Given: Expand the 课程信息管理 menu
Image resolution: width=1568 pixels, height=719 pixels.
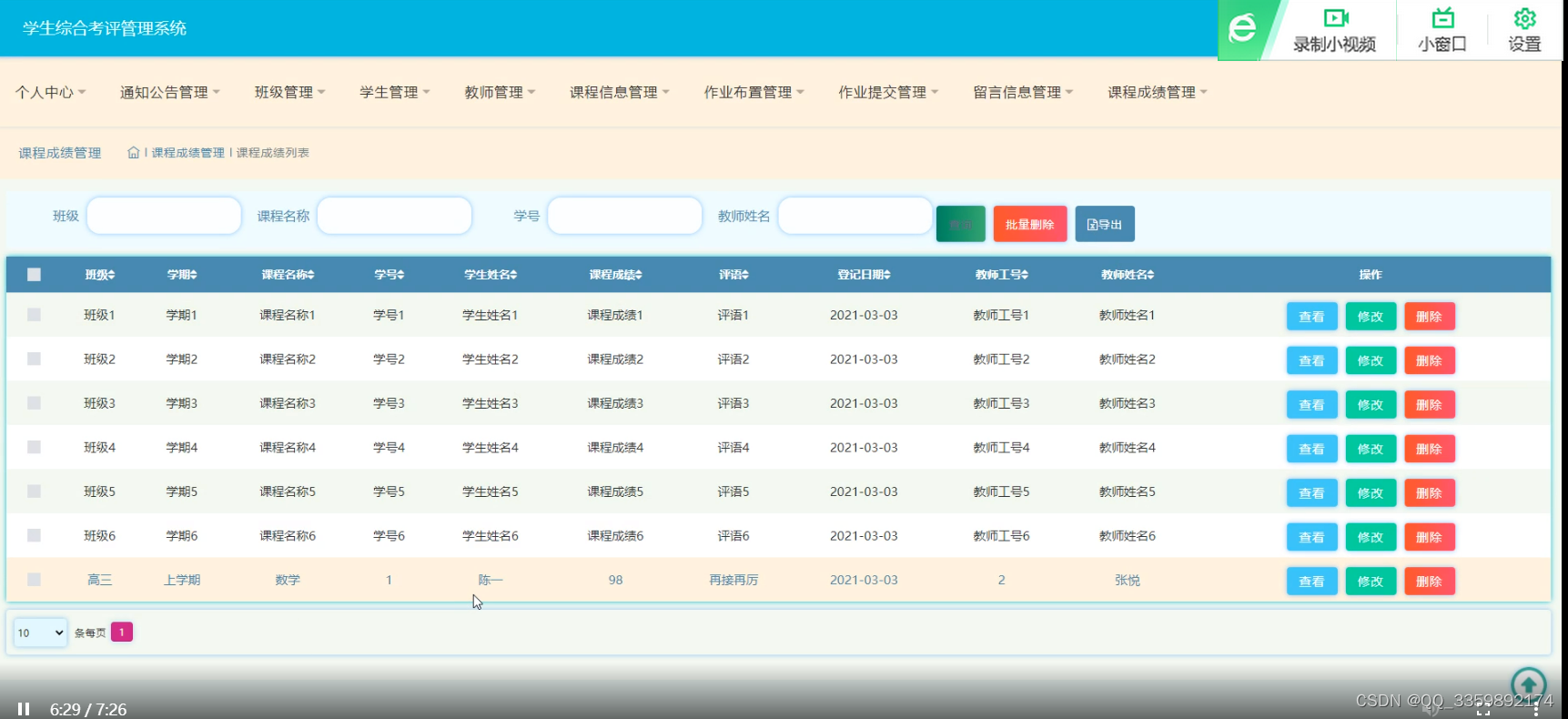Looking at the screenshot, I should (x=619, y=92).
